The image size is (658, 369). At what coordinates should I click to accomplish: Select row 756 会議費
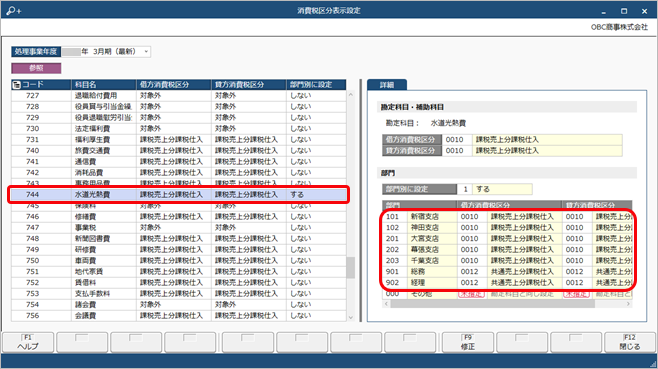pos(179,315)
